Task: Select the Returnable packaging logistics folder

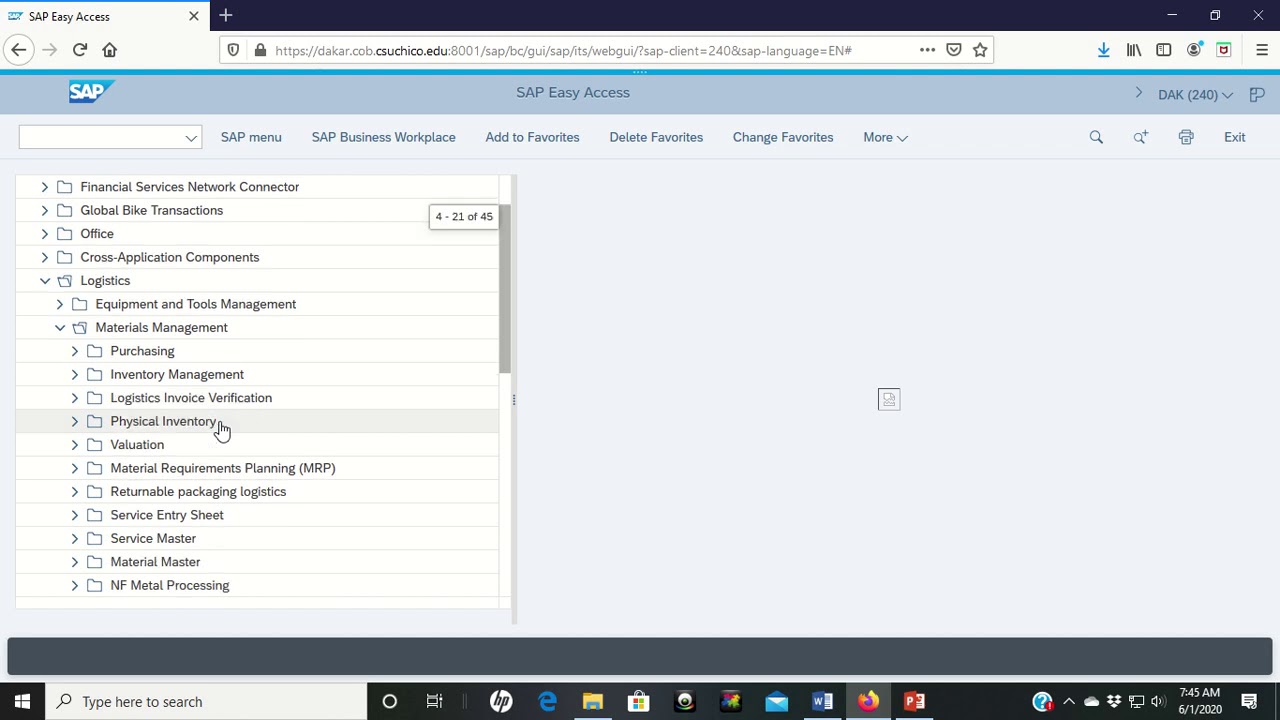Action: click(x=198, y=492)
